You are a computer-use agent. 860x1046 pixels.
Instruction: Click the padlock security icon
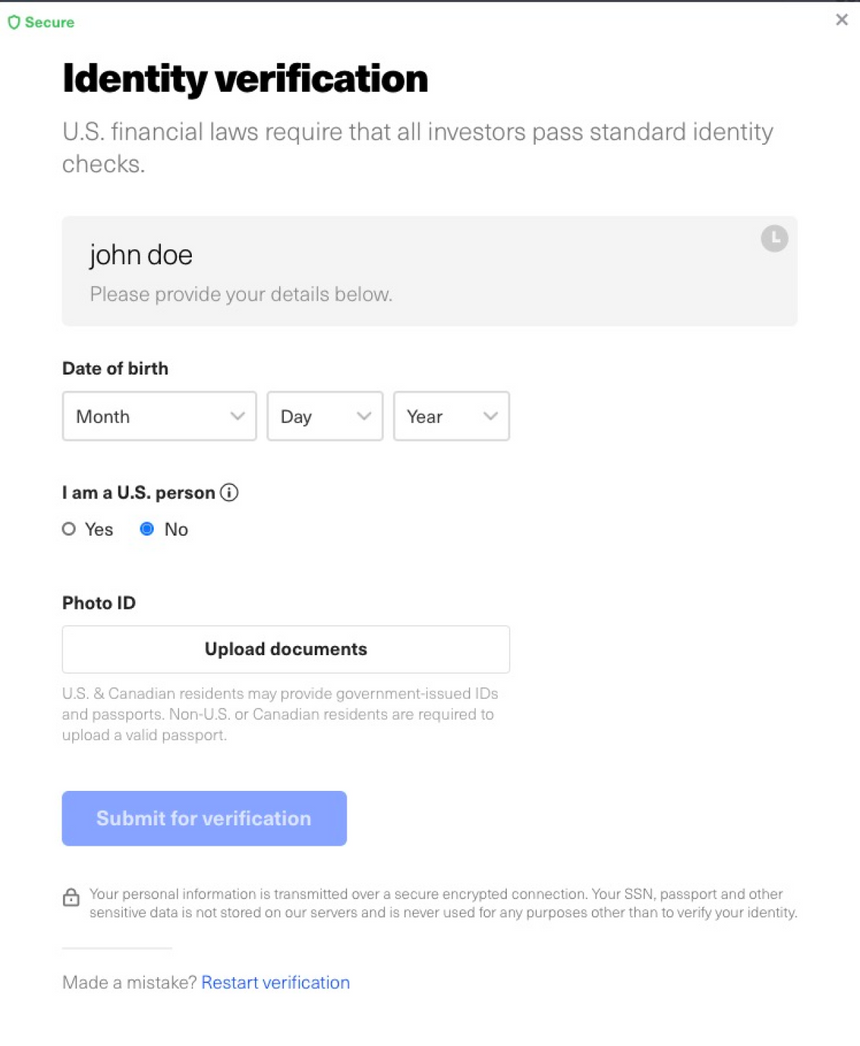coord(71,898)
